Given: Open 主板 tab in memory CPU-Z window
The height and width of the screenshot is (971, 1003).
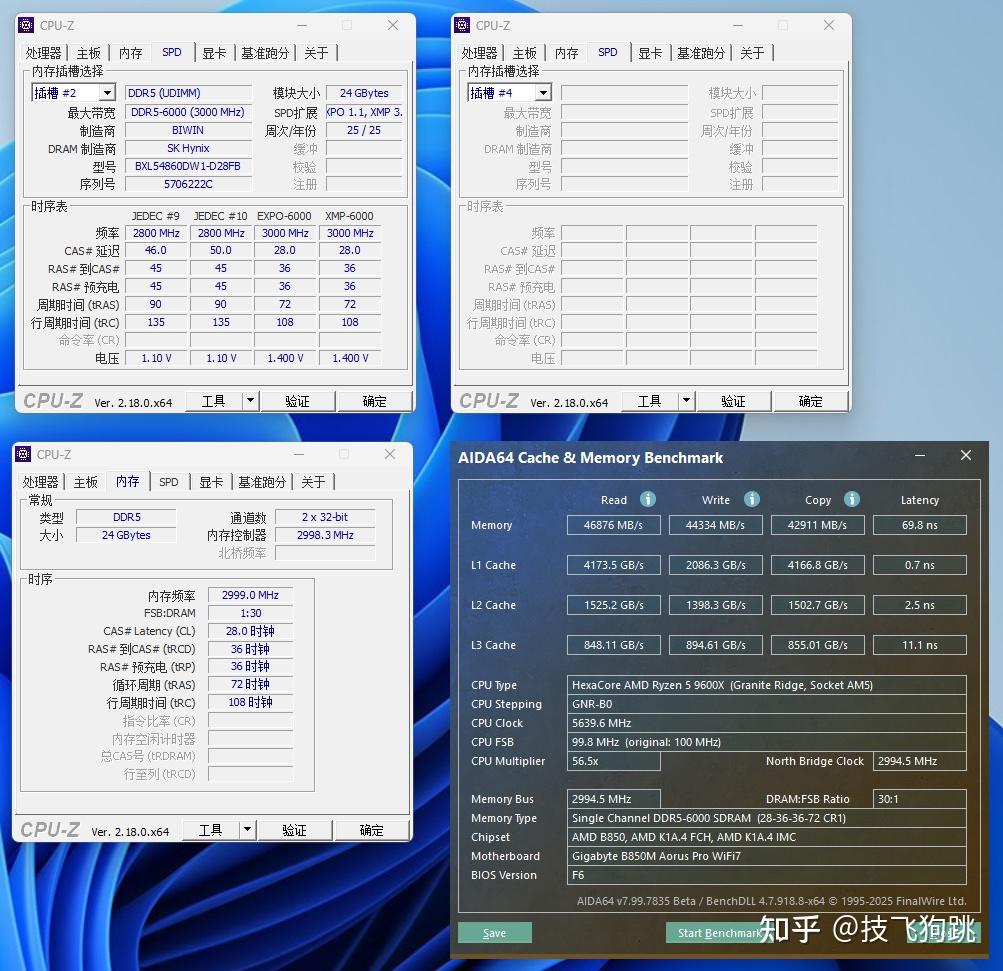Looking at the screenshot, I should coord(86,482).
